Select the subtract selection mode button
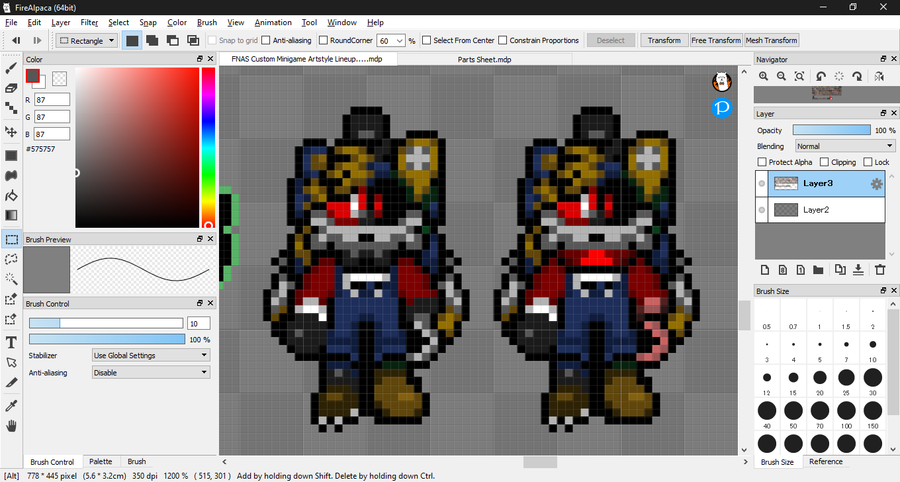The width and height of the screenshot is (900, 482). (x=173, y=40)
